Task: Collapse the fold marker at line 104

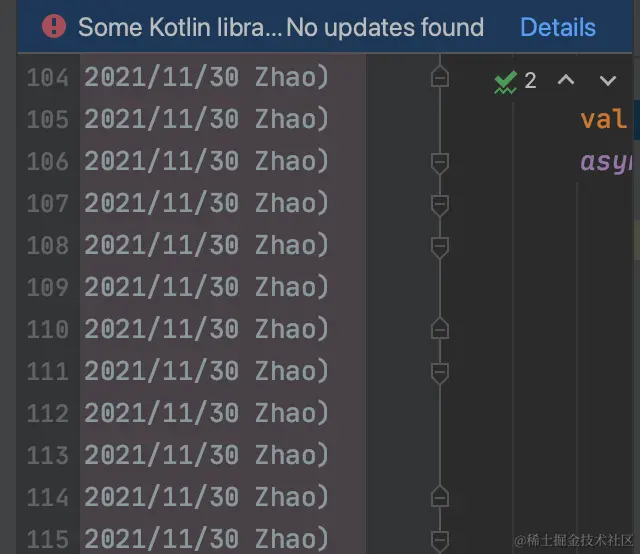Action: [x=439, y=77]
